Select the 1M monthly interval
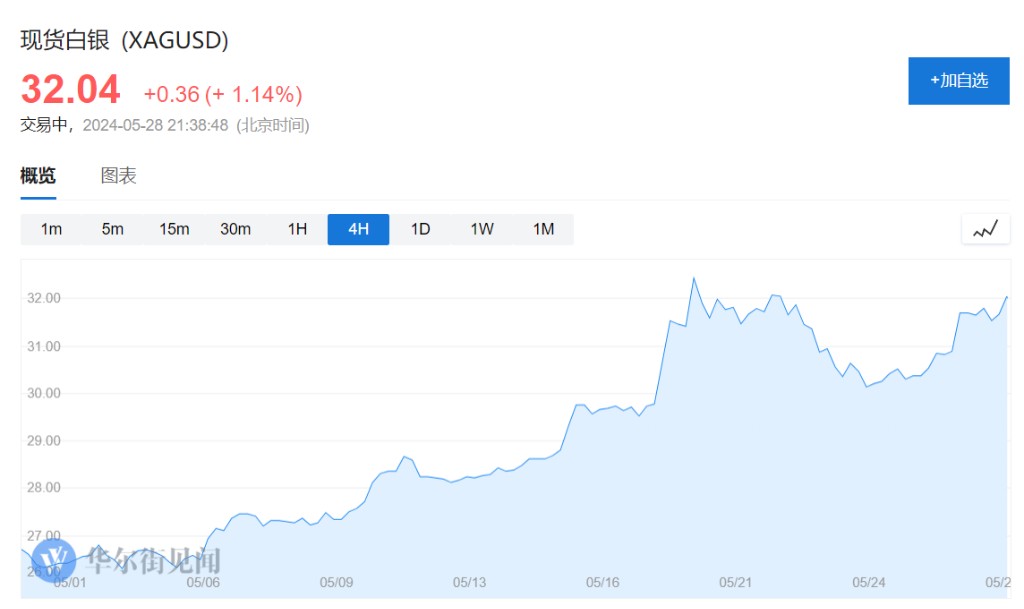The width and height of the screenshot is (1024, 609). [x=543, y=229]
